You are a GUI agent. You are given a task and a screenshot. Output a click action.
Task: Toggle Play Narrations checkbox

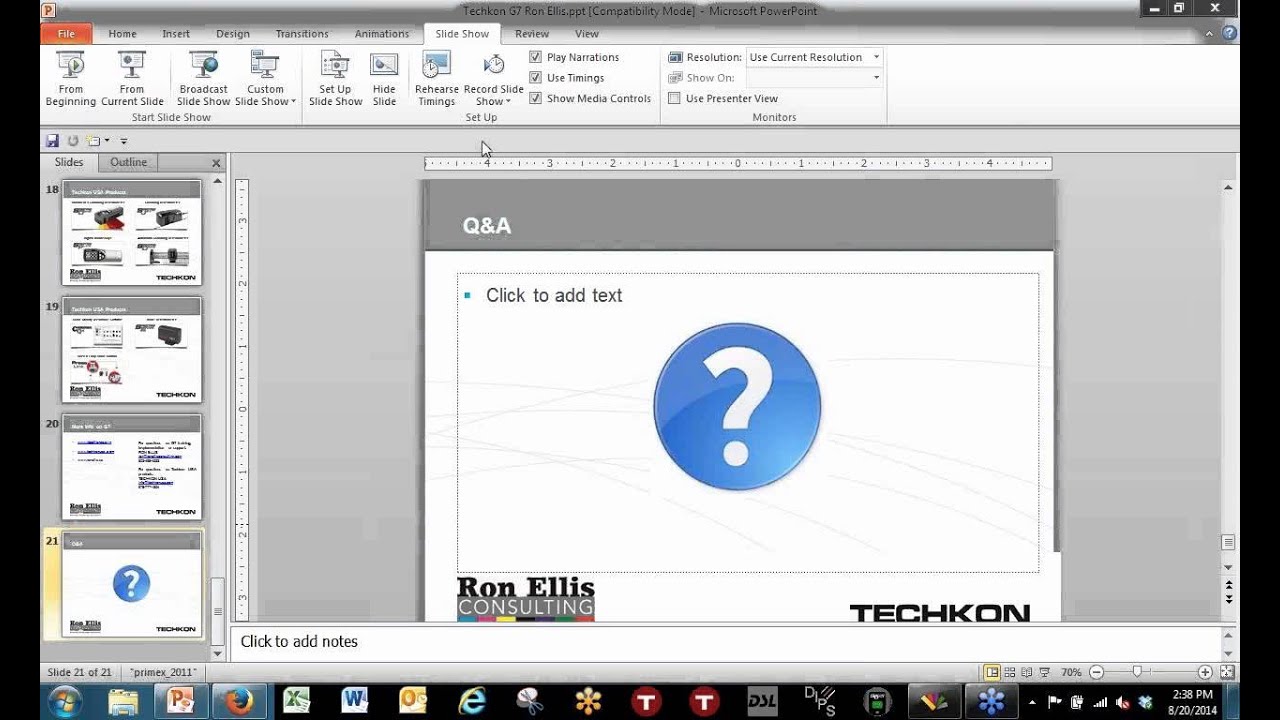(536, 57)
